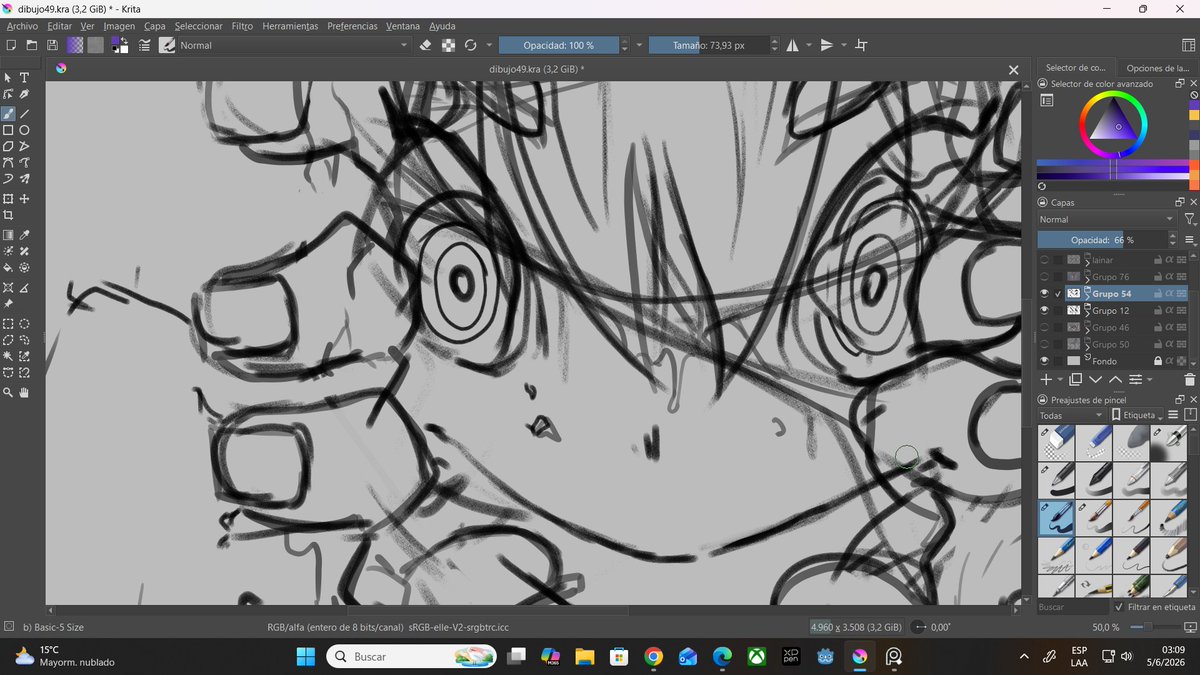Show the hidden Grupo 76 layer
This screenshot has width=1200, height=675.
pyautogui.click(x=1045, y=276)
